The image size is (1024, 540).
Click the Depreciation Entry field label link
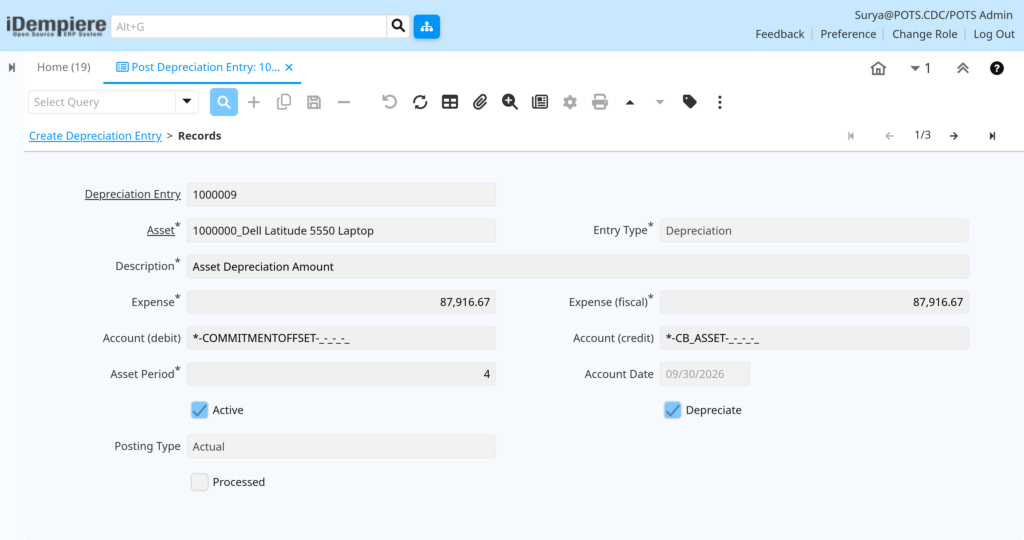point(133,194)
